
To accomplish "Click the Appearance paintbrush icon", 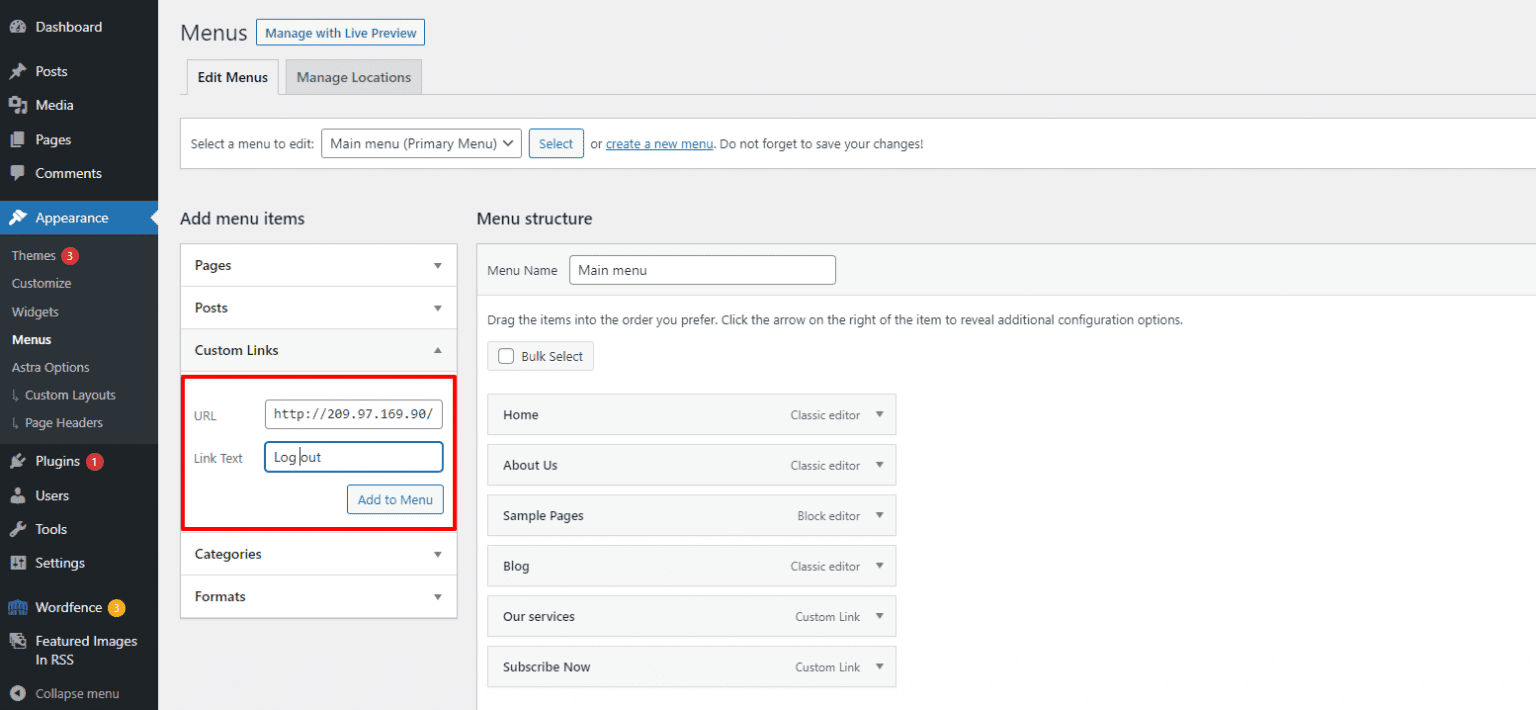I will [x=18, y=218].
